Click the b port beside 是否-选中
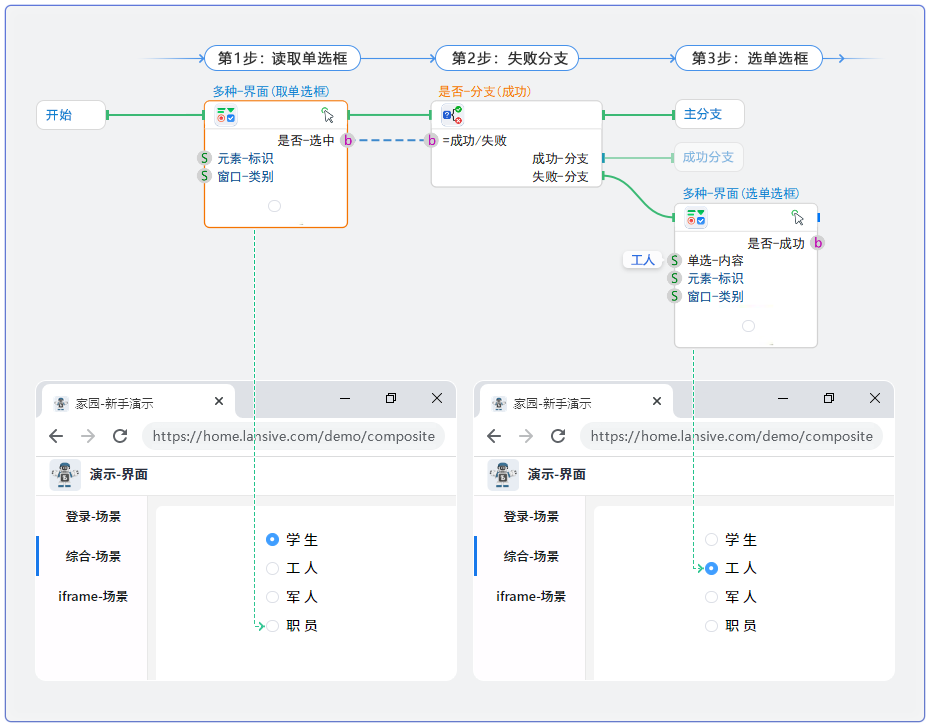This screenshot has height=727, width=930. point(348,141)
